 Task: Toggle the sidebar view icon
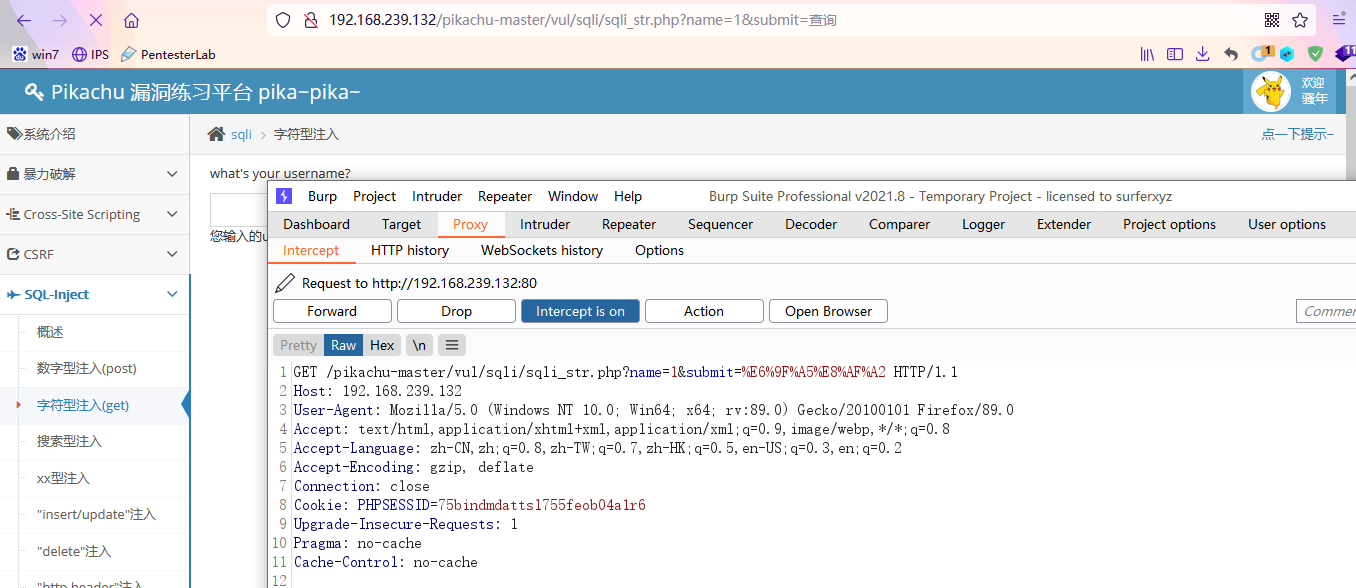[1175, 54]
